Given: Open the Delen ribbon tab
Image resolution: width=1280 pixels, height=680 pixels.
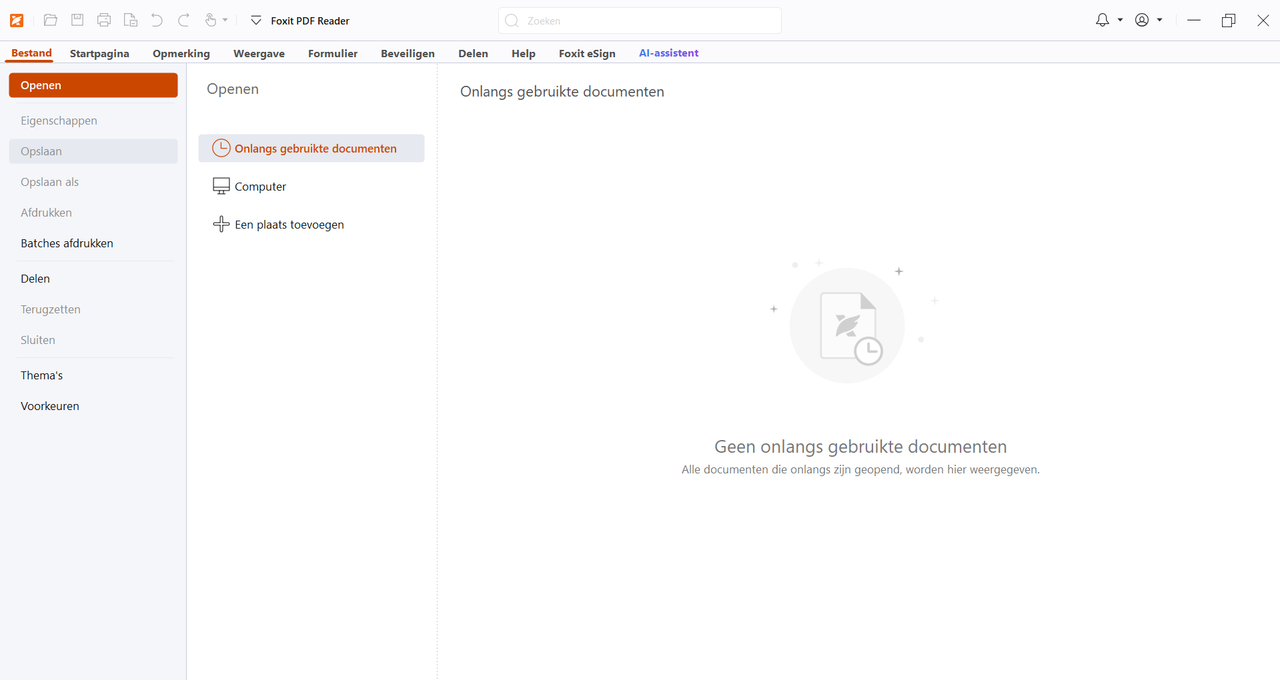Looking at the screenshot, I should [473, 53].
